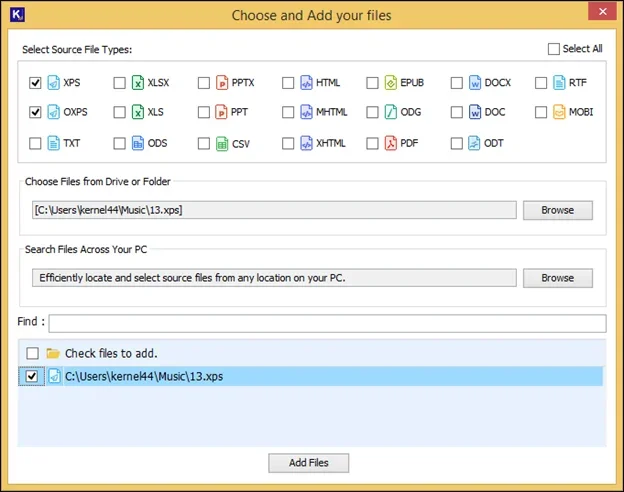624x492 pixels.
Task: Enable the PPTX file type checkbox
Action: (204, 83)
